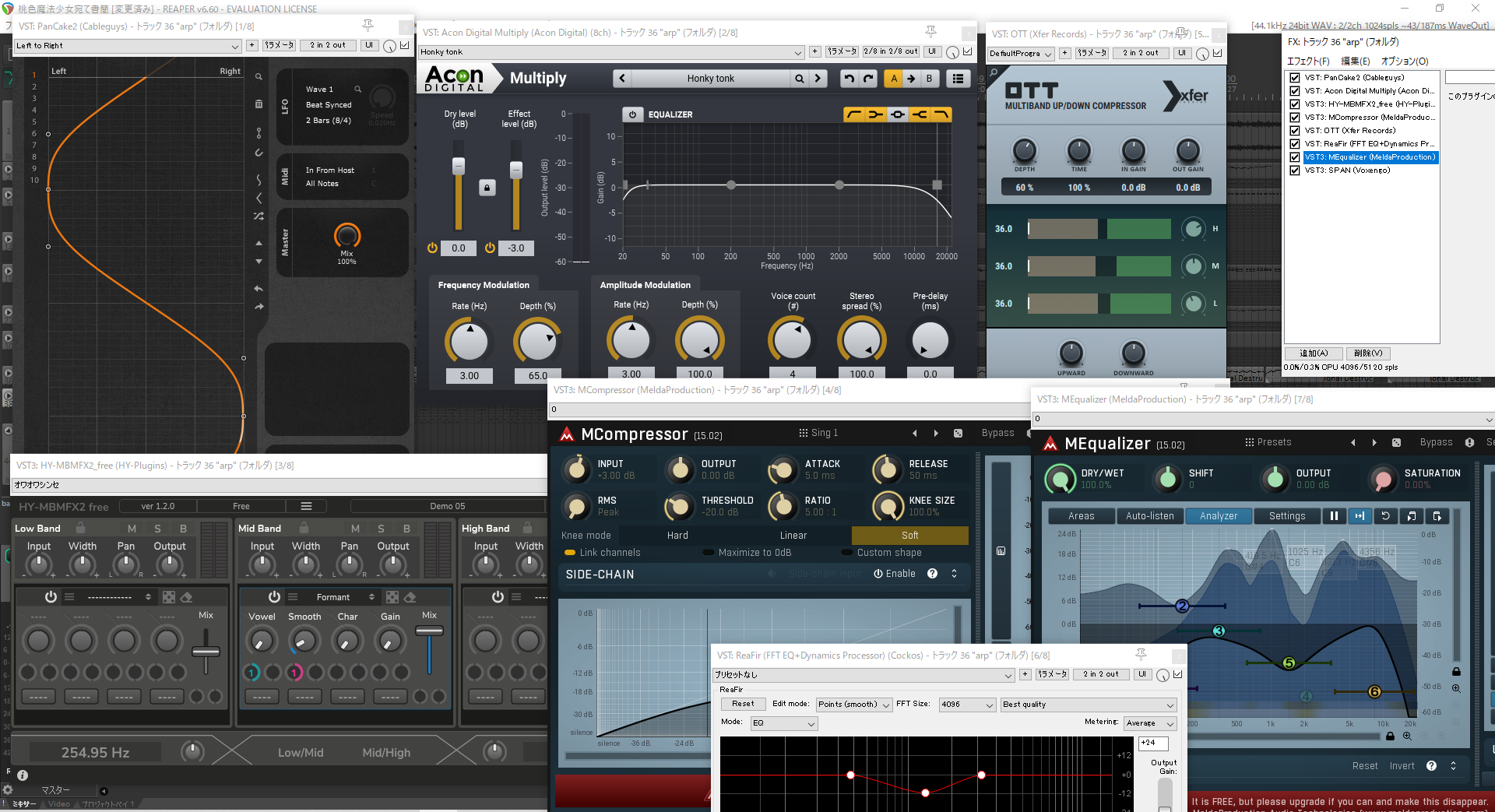Open the DefaultProgra preset dropdown for OTT
The height and width of the screenshot is (812, 1495).
pos(1021,54)
